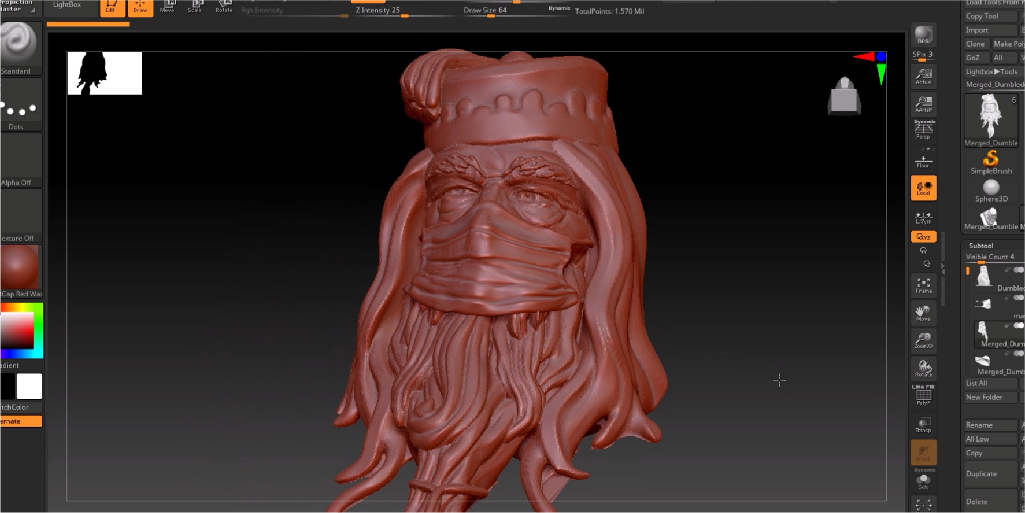Click the Duplicate subtool button
The width and height of the screenshot is (1025, 513).
pos(991,474)
